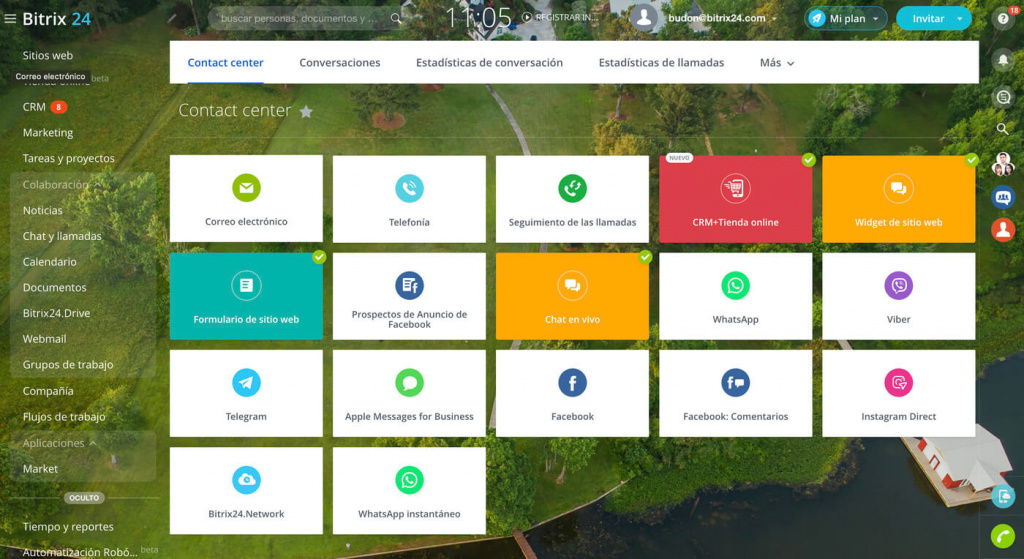Click the WhatsApp connector icon

[735, 286]
